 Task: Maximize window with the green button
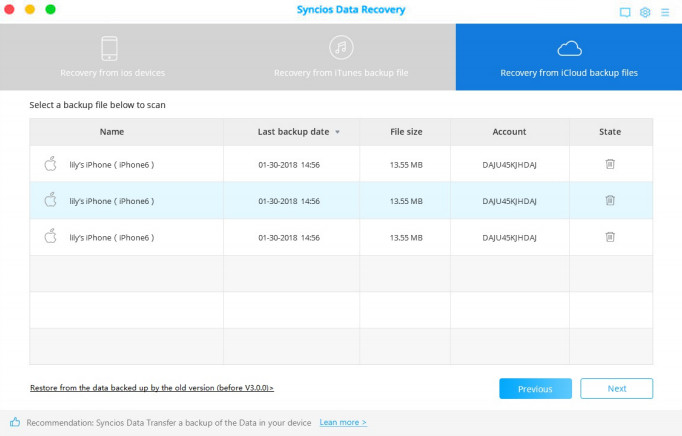[50, 9]
